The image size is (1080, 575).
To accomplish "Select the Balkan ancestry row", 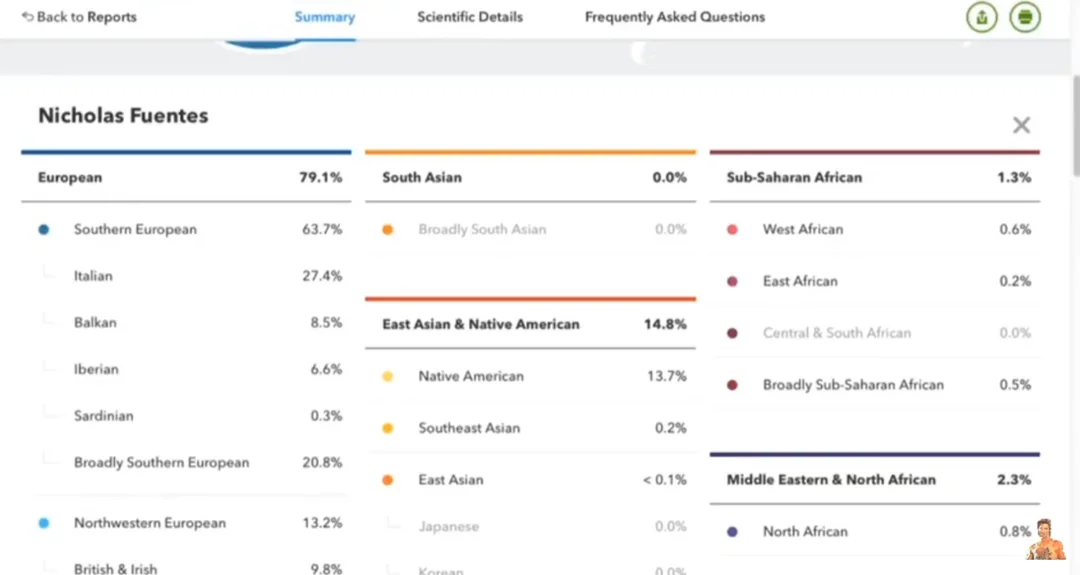I will click(x=95, y=323).
